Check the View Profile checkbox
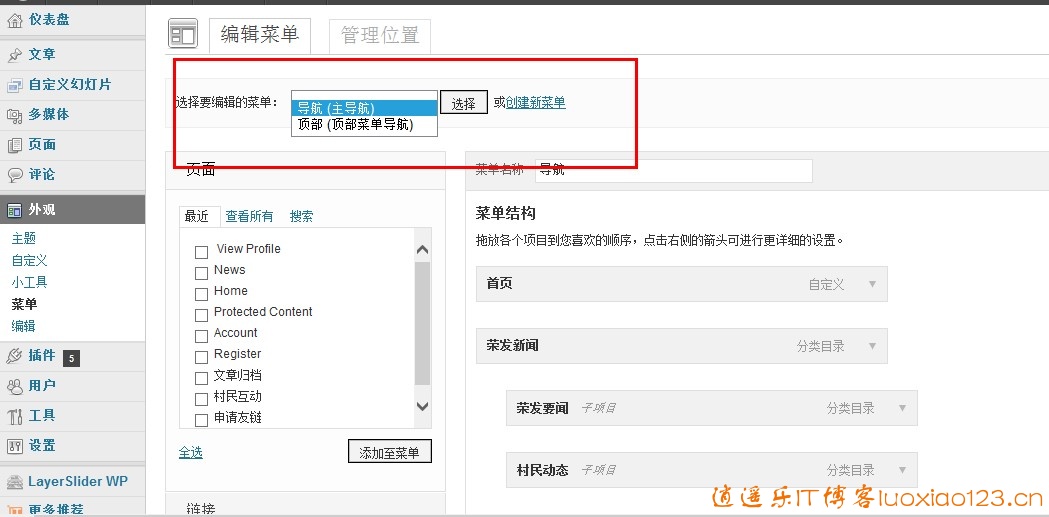 click(201, 251)
